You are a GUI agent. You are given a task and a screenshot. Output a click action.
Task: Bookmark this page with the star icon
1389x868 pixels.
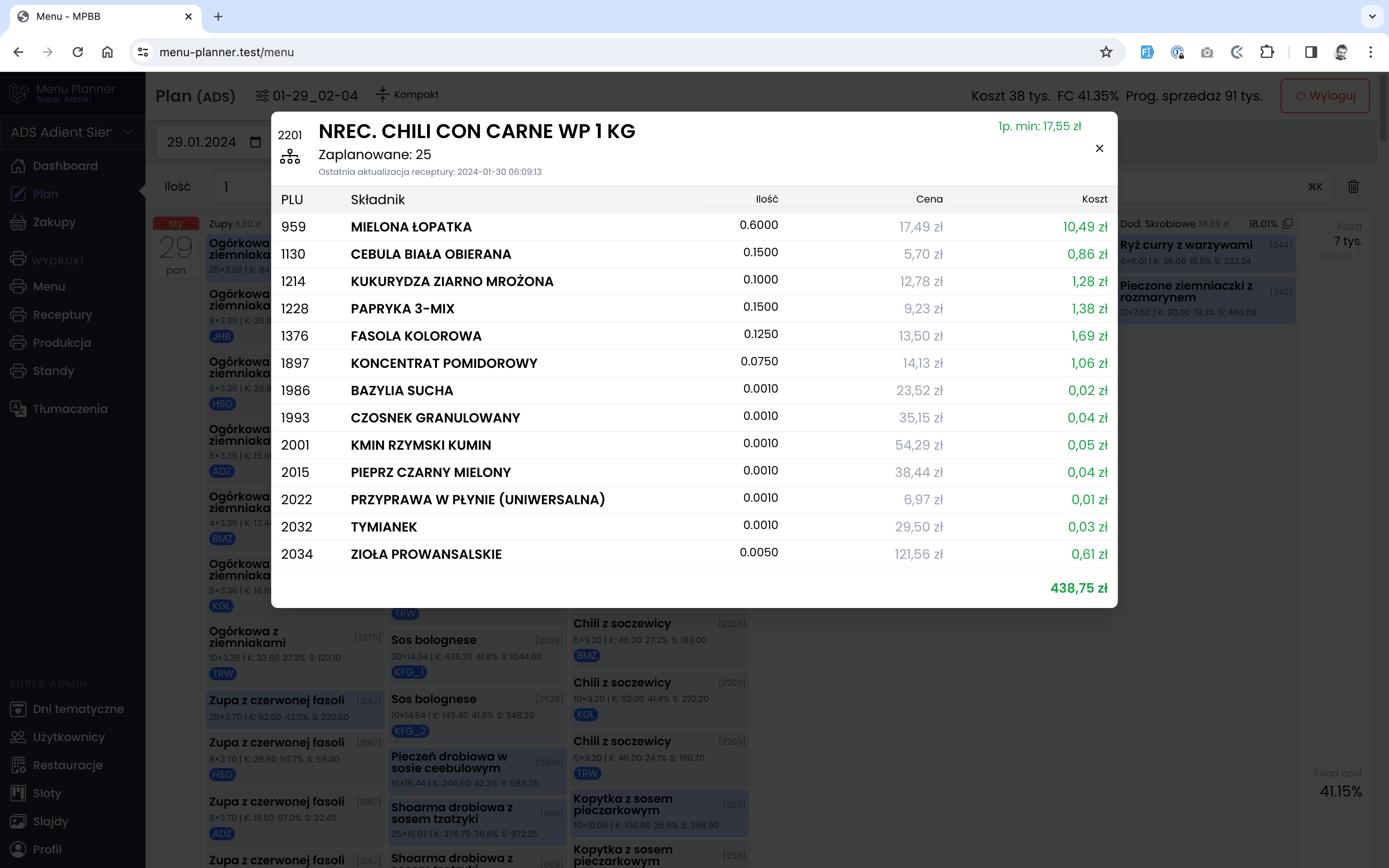pos(1105,52)
